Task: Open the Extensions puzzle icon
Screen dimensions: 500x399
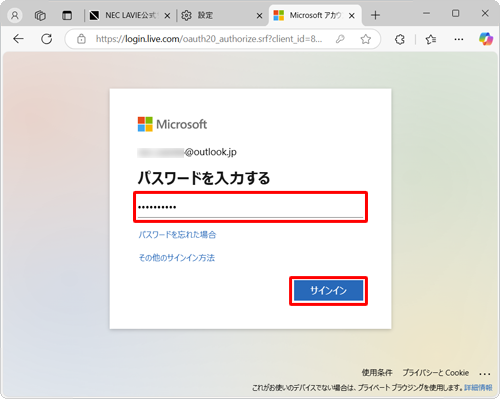Action: (400, 39)
